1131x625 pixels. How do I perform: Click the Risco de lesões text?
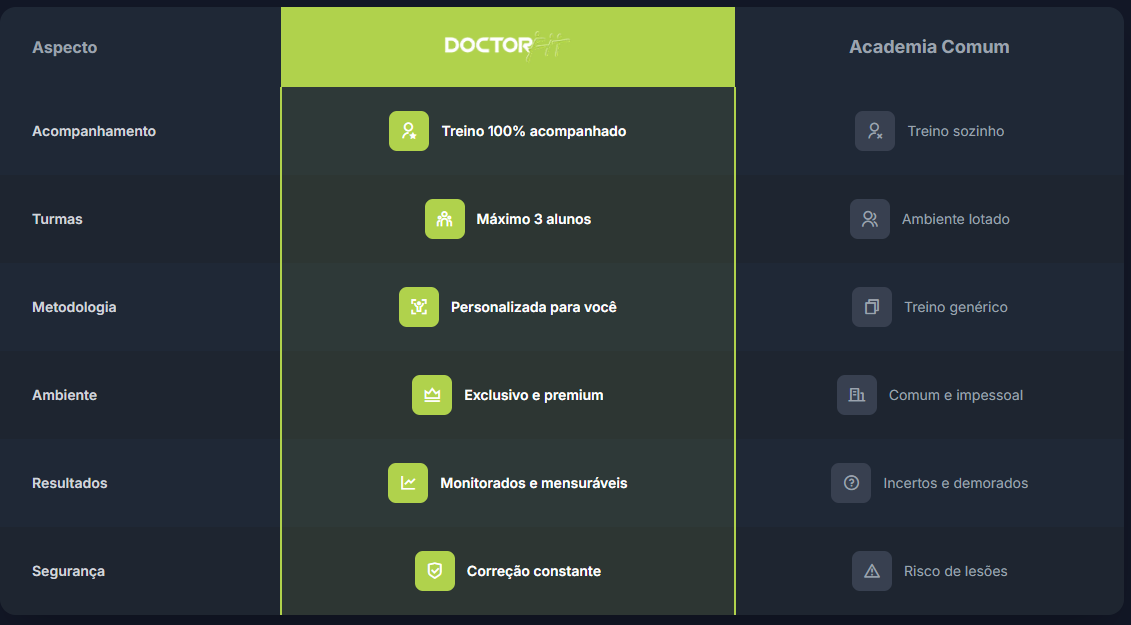coord(956,571)
